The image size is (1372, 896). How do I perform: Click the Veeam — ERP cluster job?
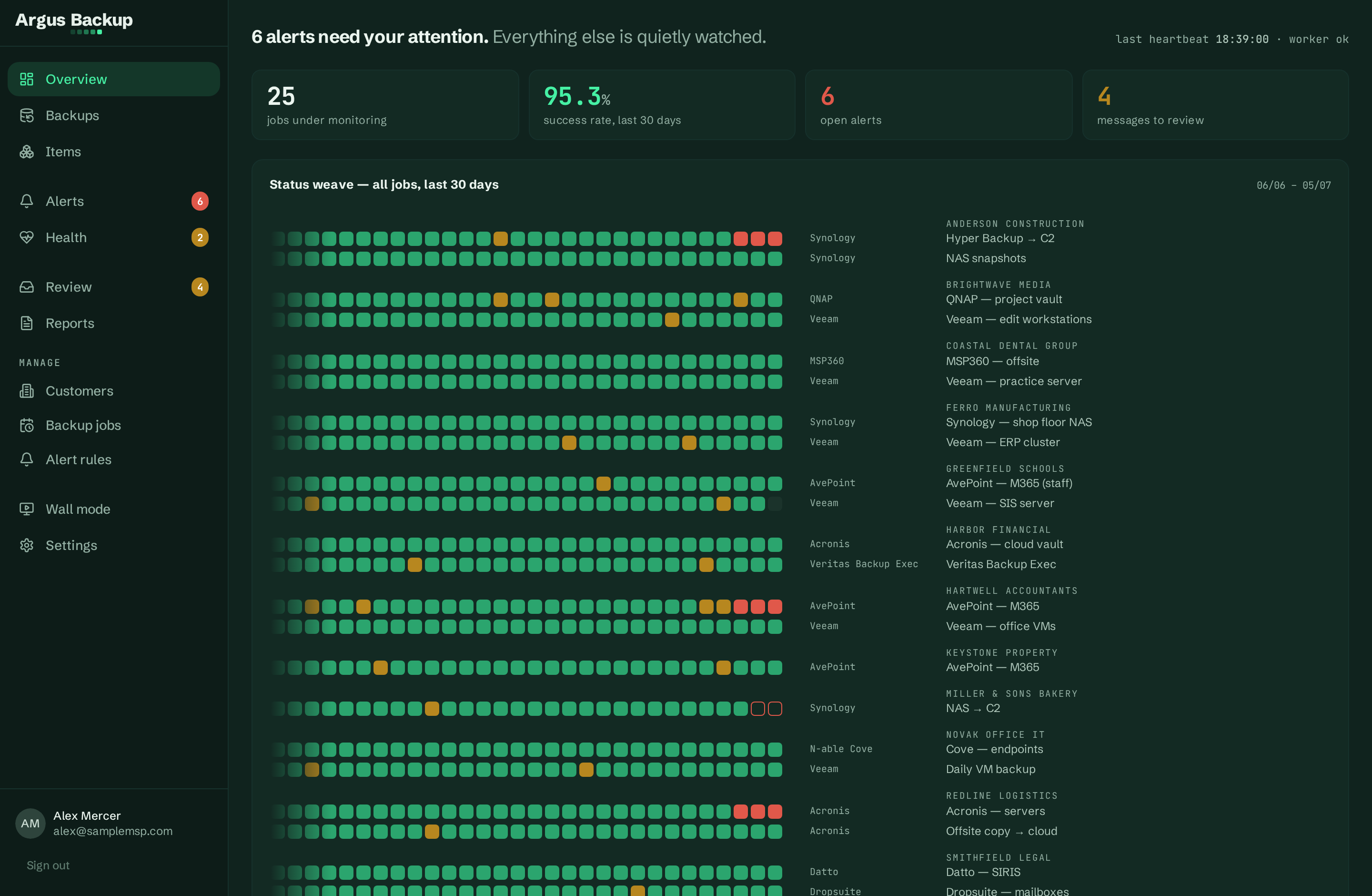(1002, 442)
